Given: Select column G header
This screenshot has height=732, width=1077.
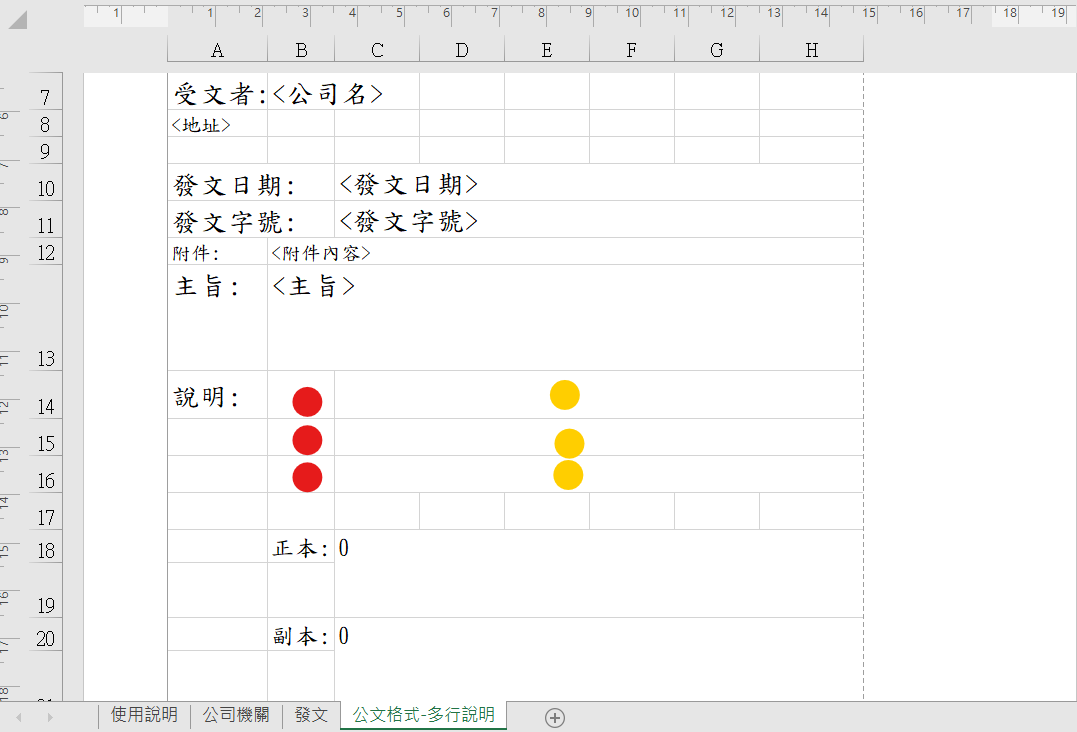Looking at the screenshot, I should pos(717,50).
